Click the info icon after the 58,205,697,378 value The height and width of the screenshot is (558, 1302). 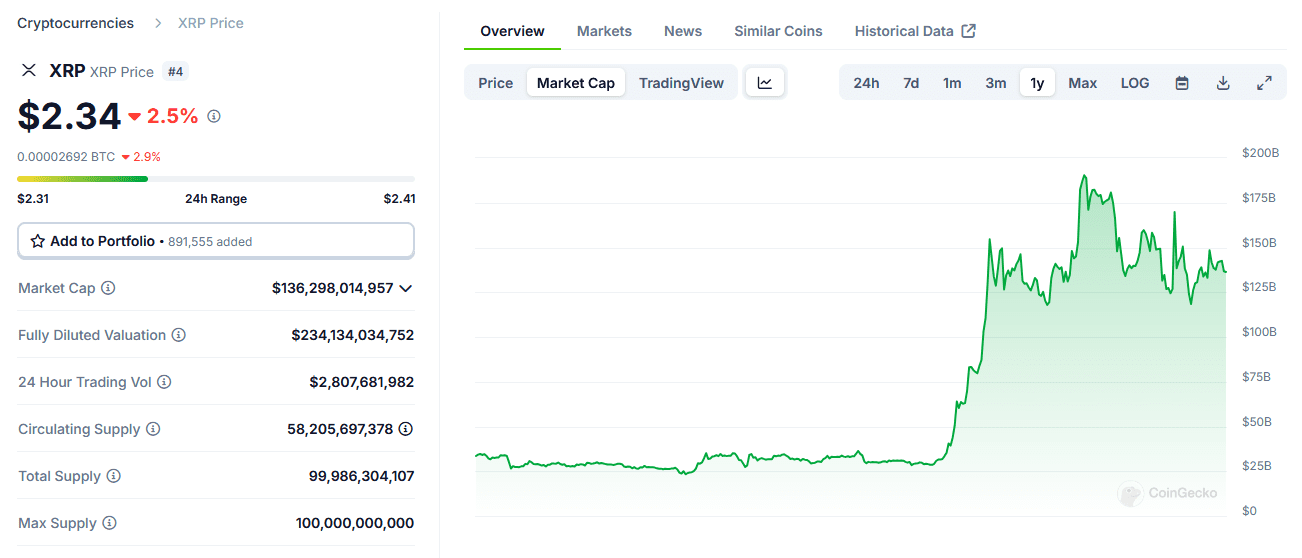[406, 429]
